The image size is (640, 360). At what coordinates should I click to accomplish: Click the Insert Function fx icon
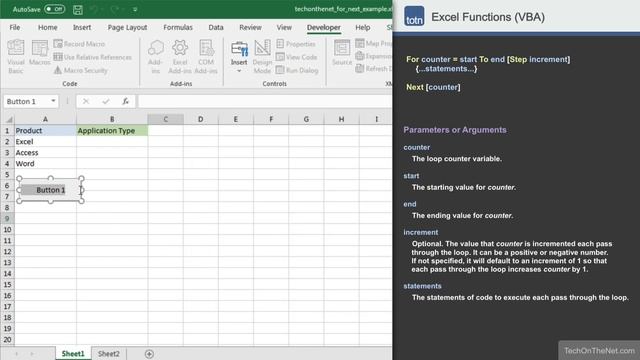click(125, 101)
